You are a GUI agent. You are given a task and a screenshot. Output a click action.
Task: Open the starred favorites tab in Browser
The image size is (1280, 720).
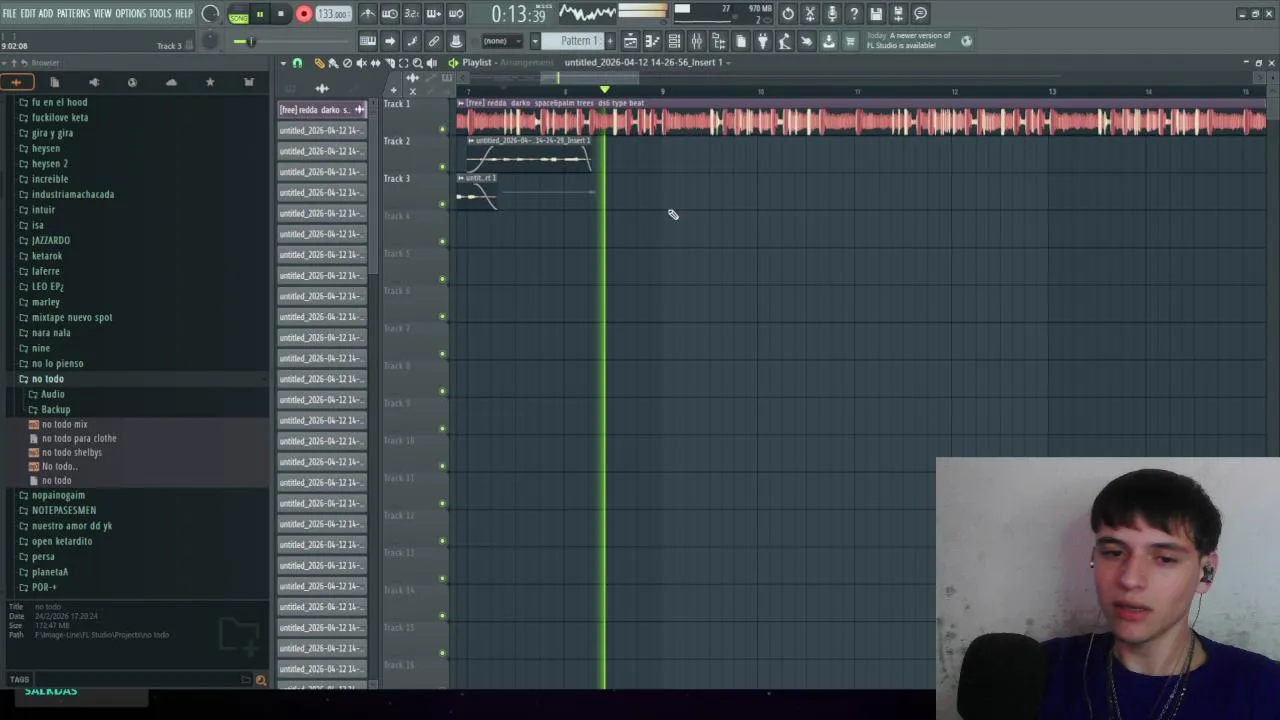pyautogui.click(x=210, y=82)
